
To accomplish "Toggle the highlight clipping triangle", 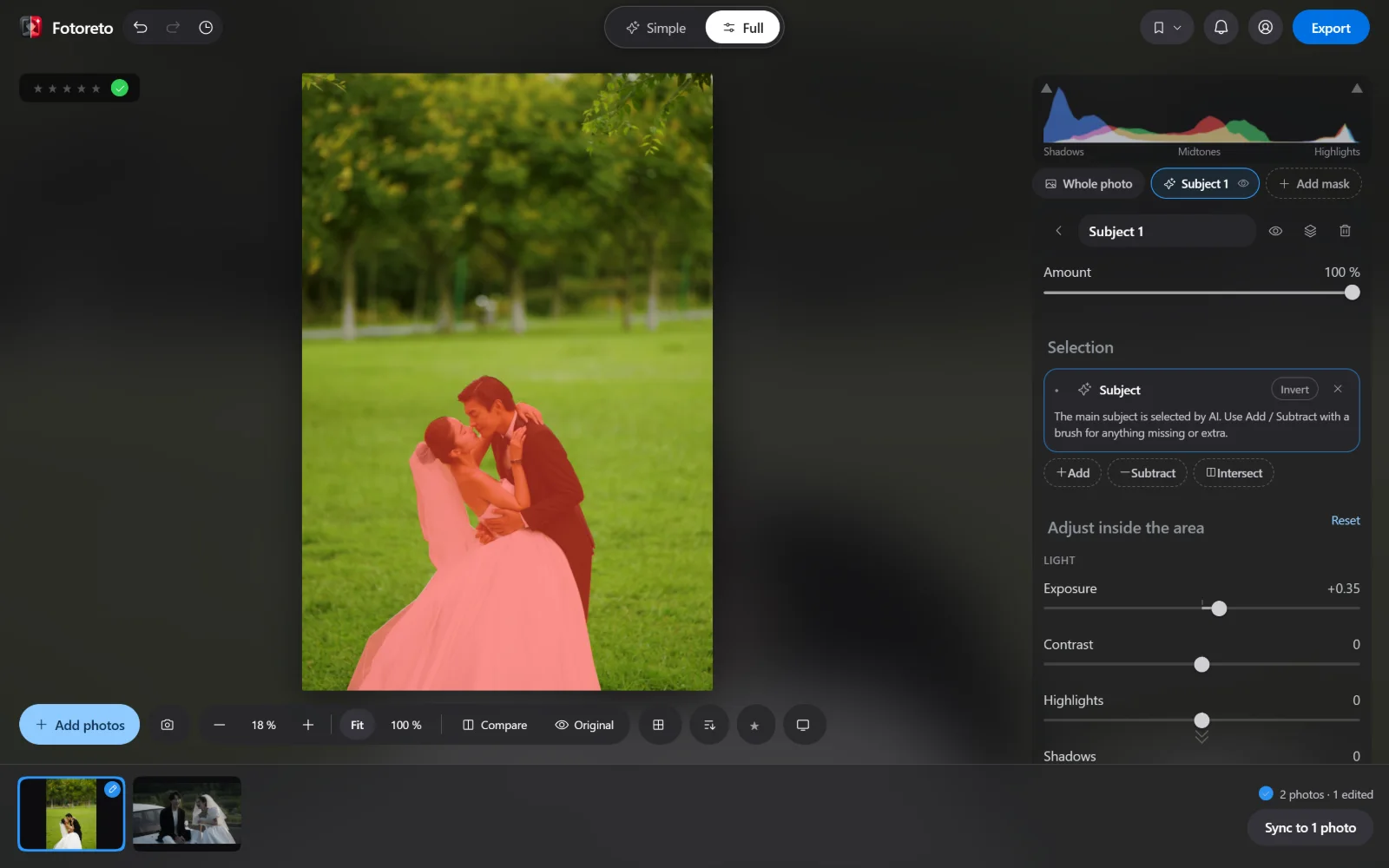I will [1357, 89].
